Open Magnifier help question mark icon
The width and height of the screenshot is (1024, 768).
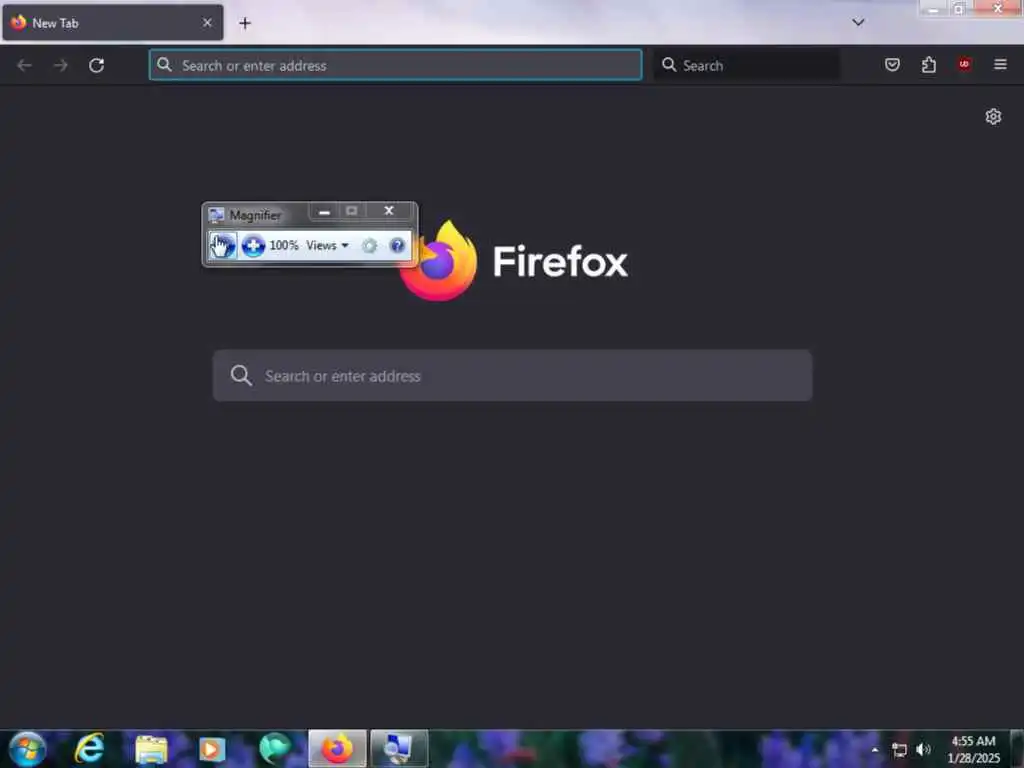(x=397, y=246)
